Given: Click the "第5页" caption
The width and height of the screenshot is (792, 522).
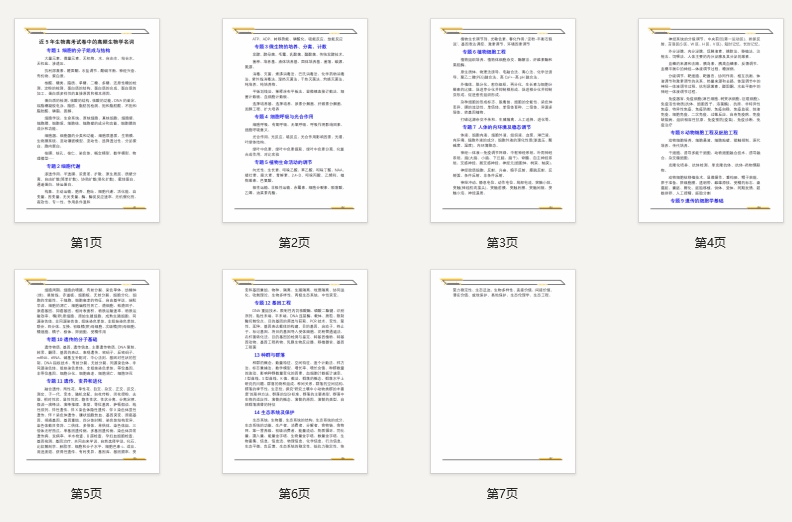Looking at the screenshot, I should pos(87,494).
